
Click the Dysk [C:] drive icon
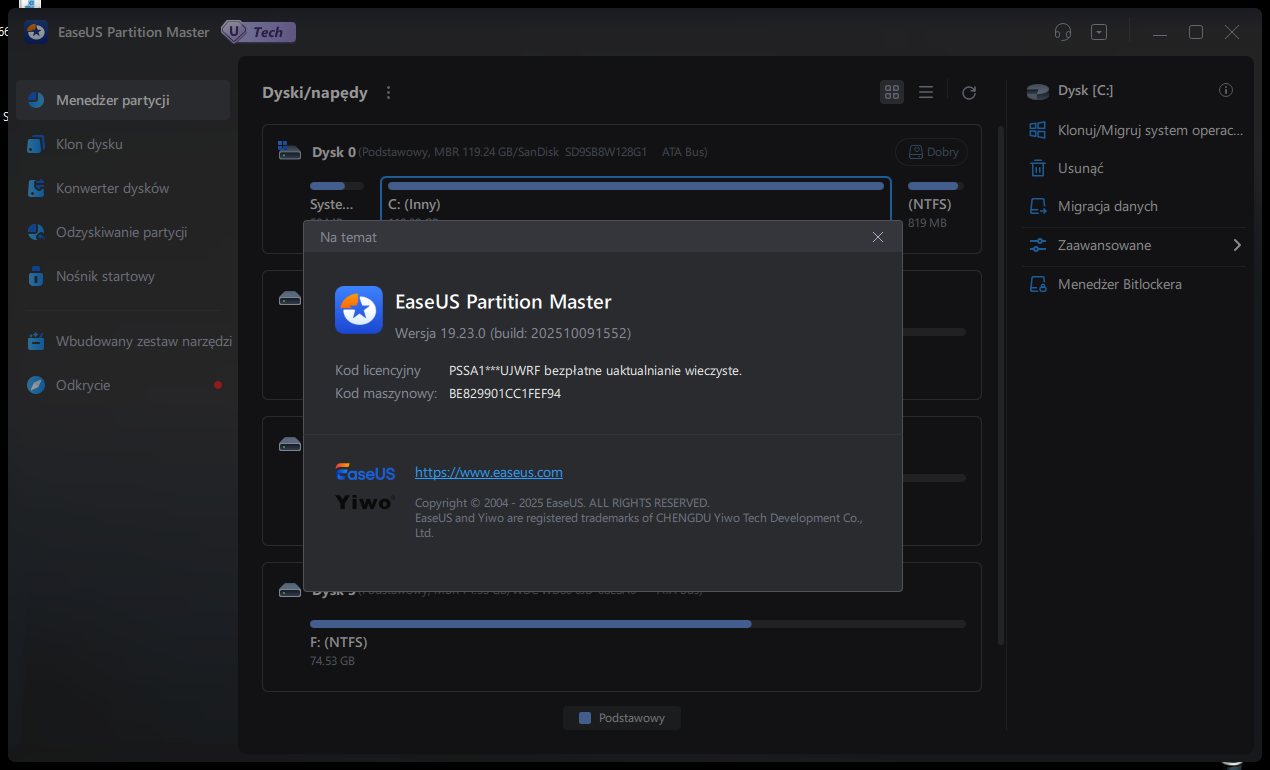[x=1039, y=91]
